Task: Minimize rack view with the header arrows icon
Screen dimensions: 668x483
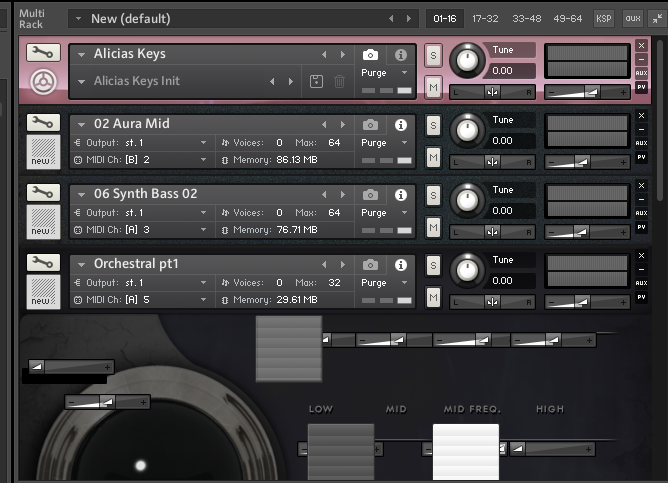Action: [x=657, y=19]
